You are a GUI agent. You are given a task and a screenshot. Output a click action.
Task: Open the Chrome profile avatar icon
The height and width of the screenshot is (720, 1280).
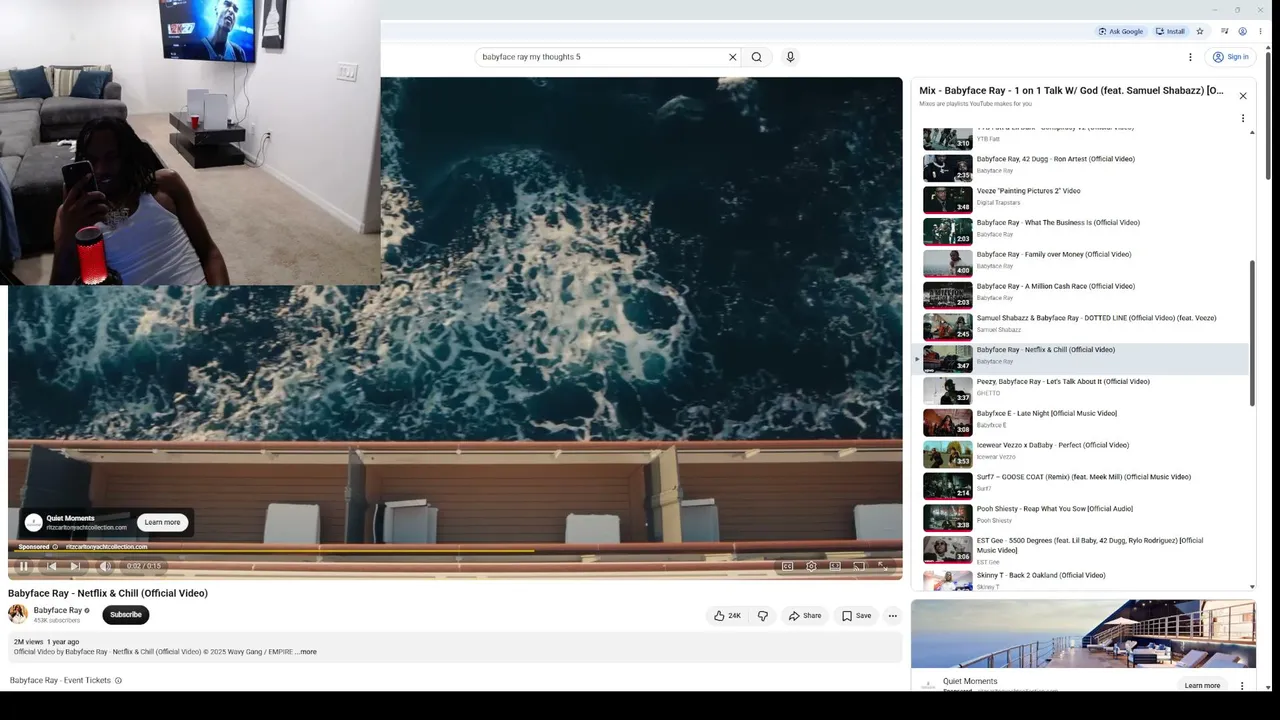[1243, 31]
